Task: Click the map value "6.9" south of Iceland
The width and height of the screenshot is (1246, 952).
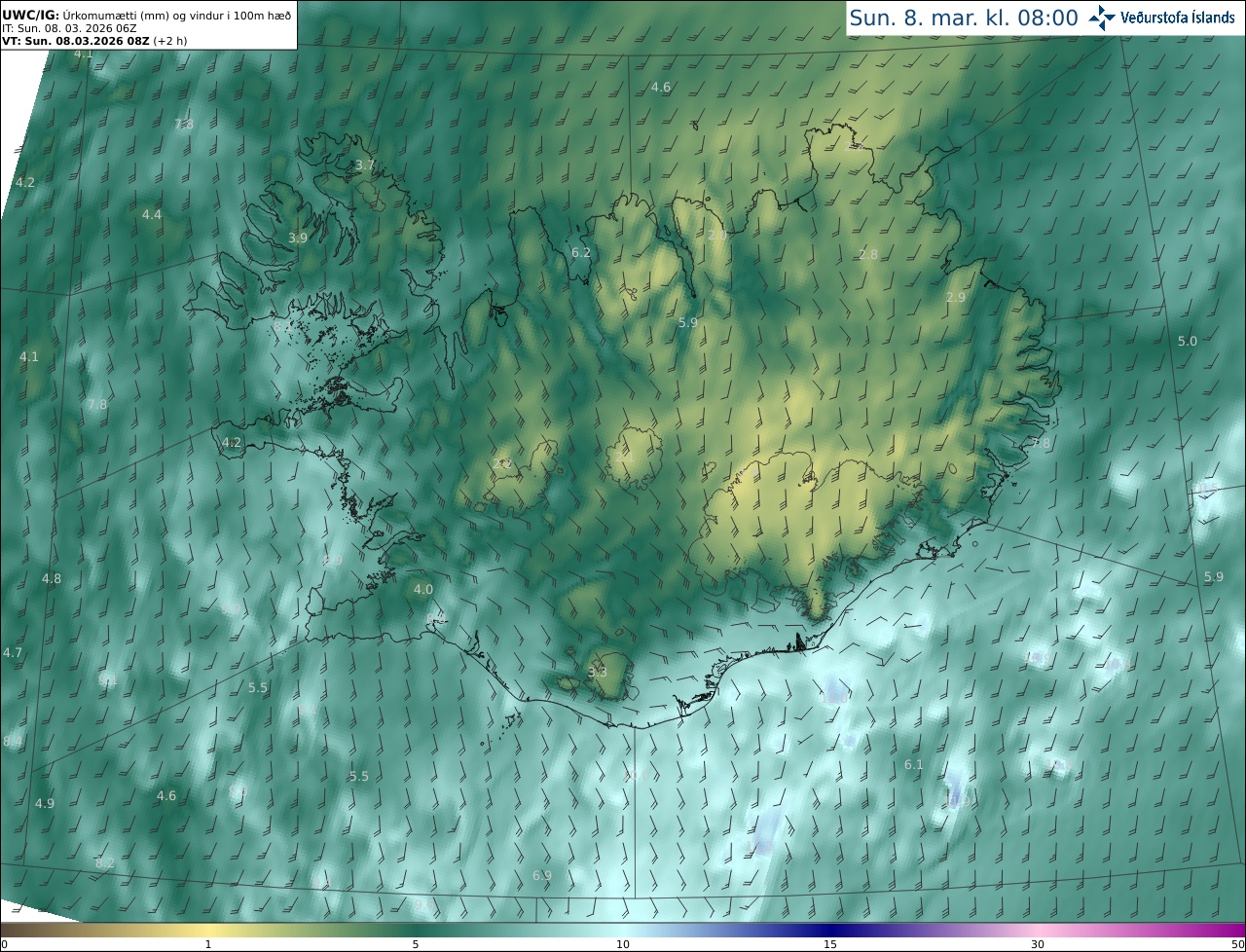Action: pos(542,875)
